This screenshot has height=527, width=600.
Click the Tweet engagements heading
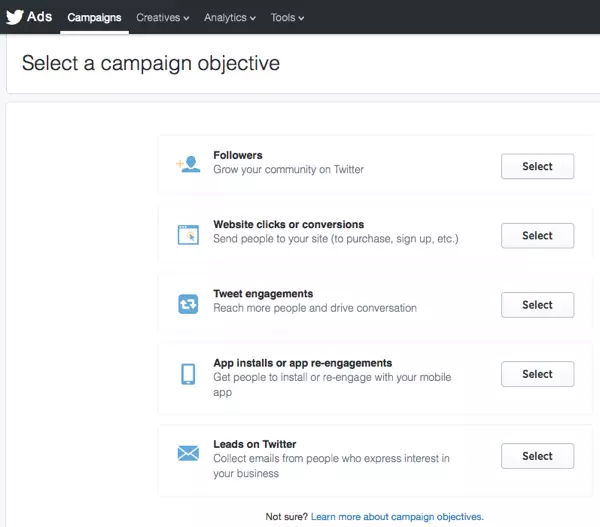point(263,294)
